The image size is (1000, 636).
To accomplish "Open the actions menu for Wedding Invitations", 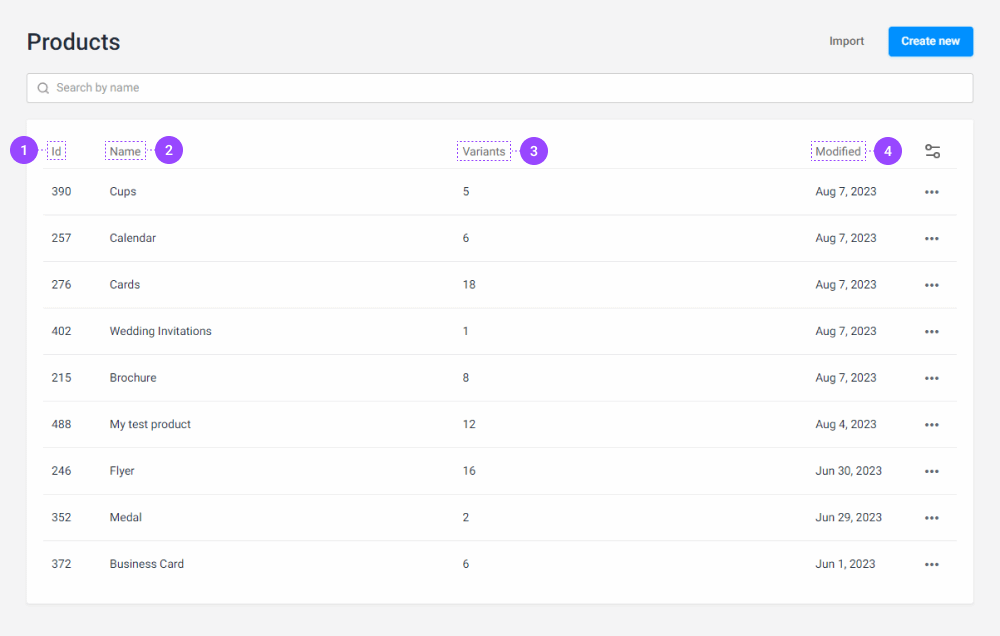I will [x=932, y=331].
